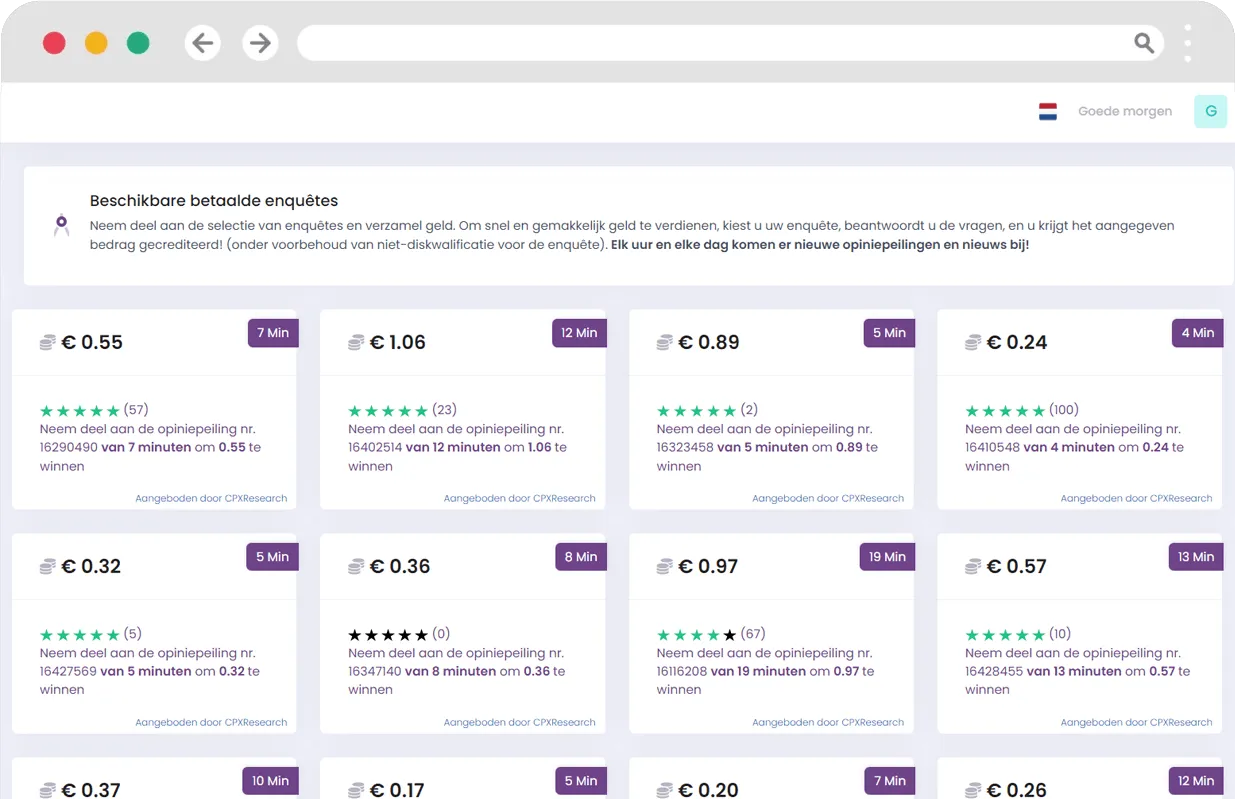
Task: Click the € 1.06 amount text
Action: (398, 343)
